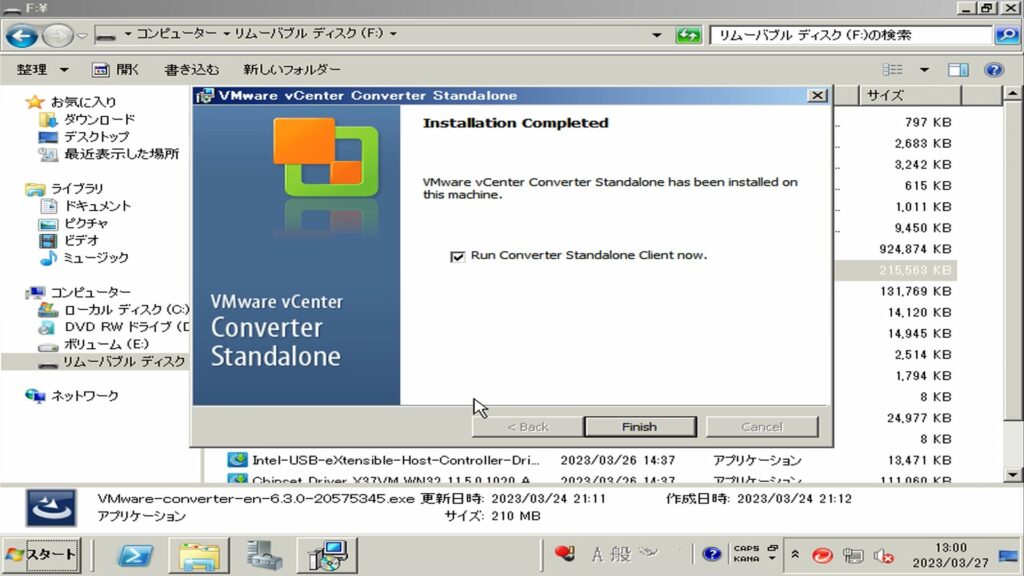Open the スタート menu
Screen dimensions: 1024x576
[42, 555]
